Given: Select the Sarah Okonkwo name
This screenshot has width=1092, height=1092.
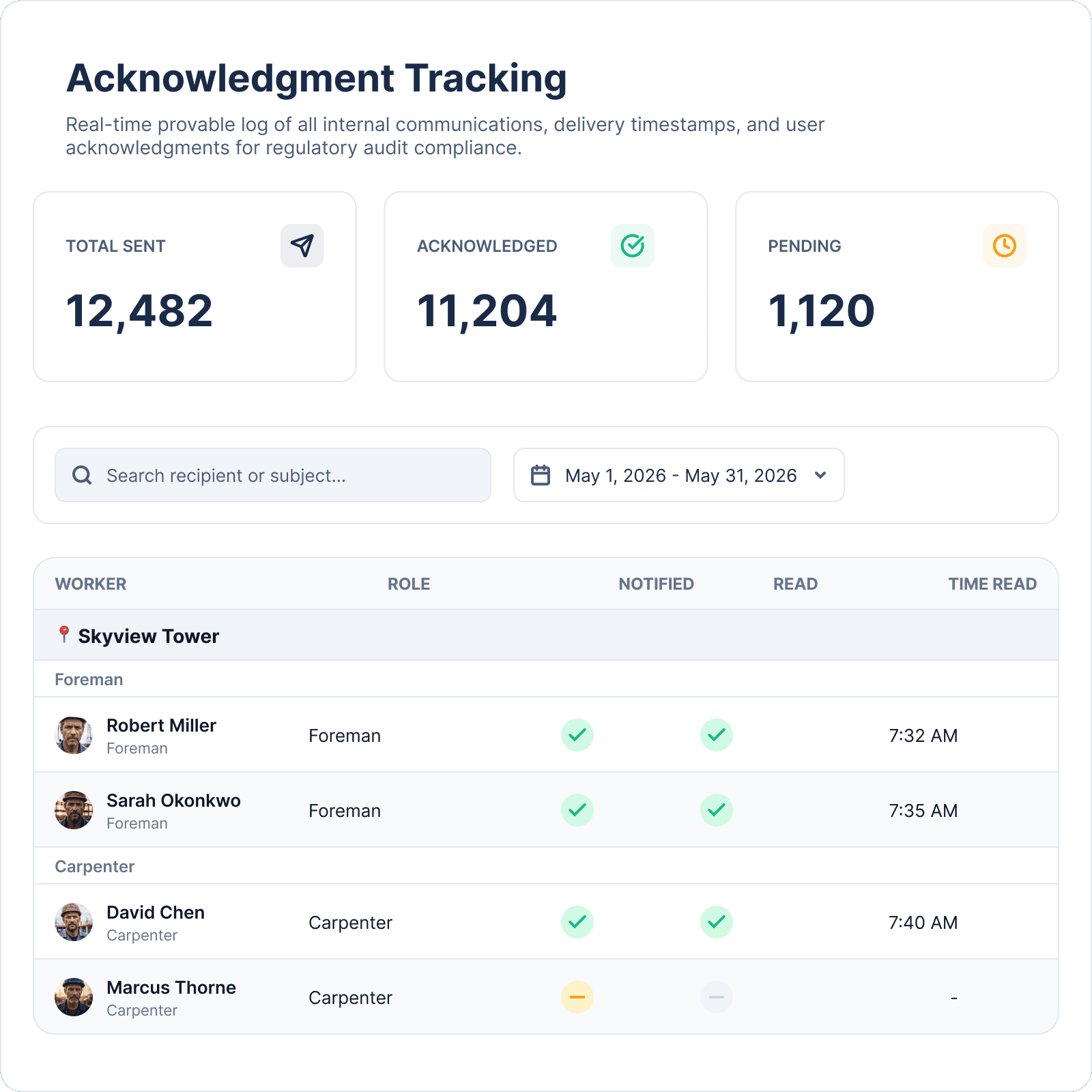Looking at the screenshot, I should pos(173,801).
